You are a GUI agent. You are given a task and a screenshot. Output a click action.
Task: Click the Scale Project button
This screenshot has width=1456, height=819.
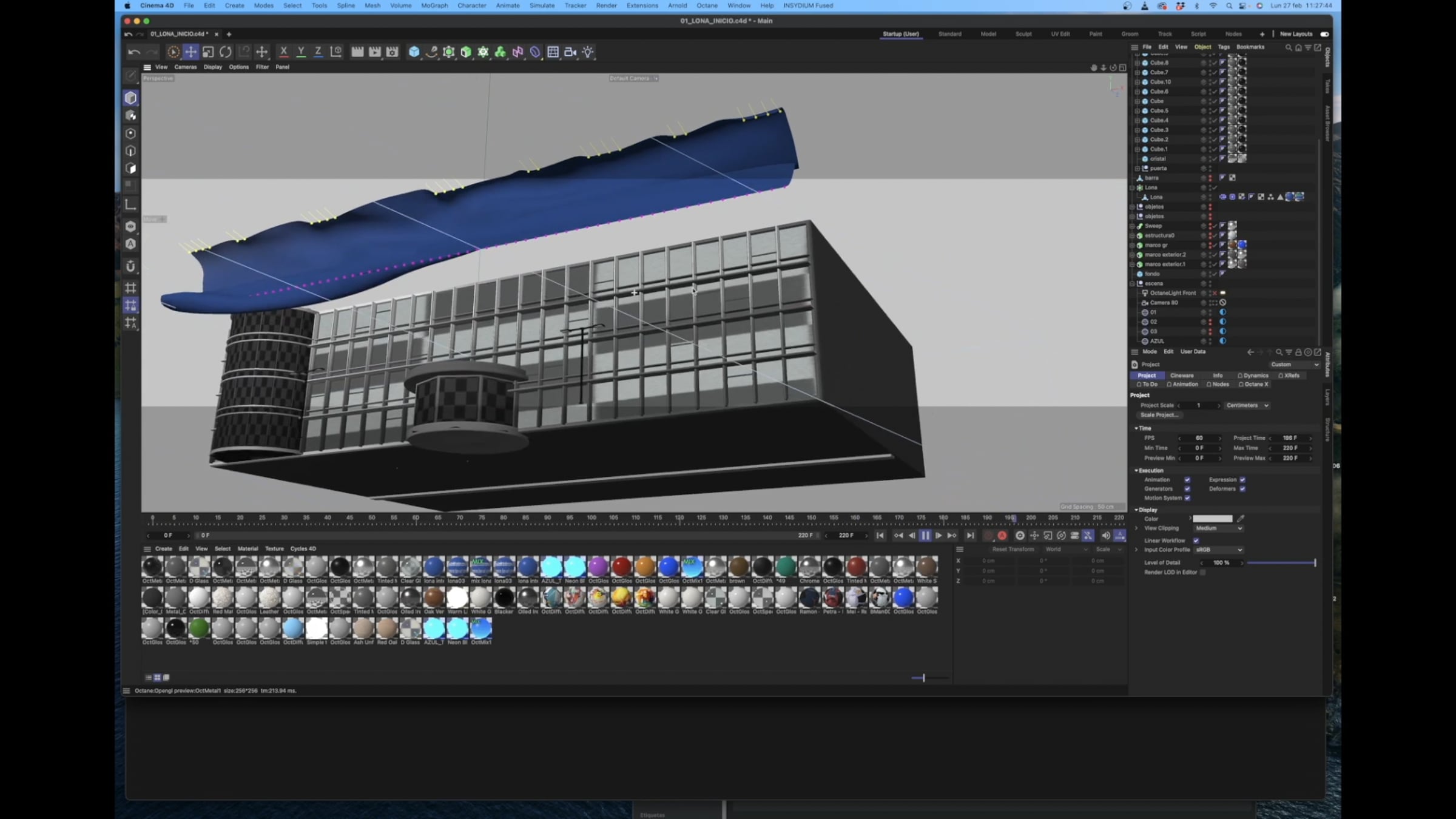pos(1159,415)
